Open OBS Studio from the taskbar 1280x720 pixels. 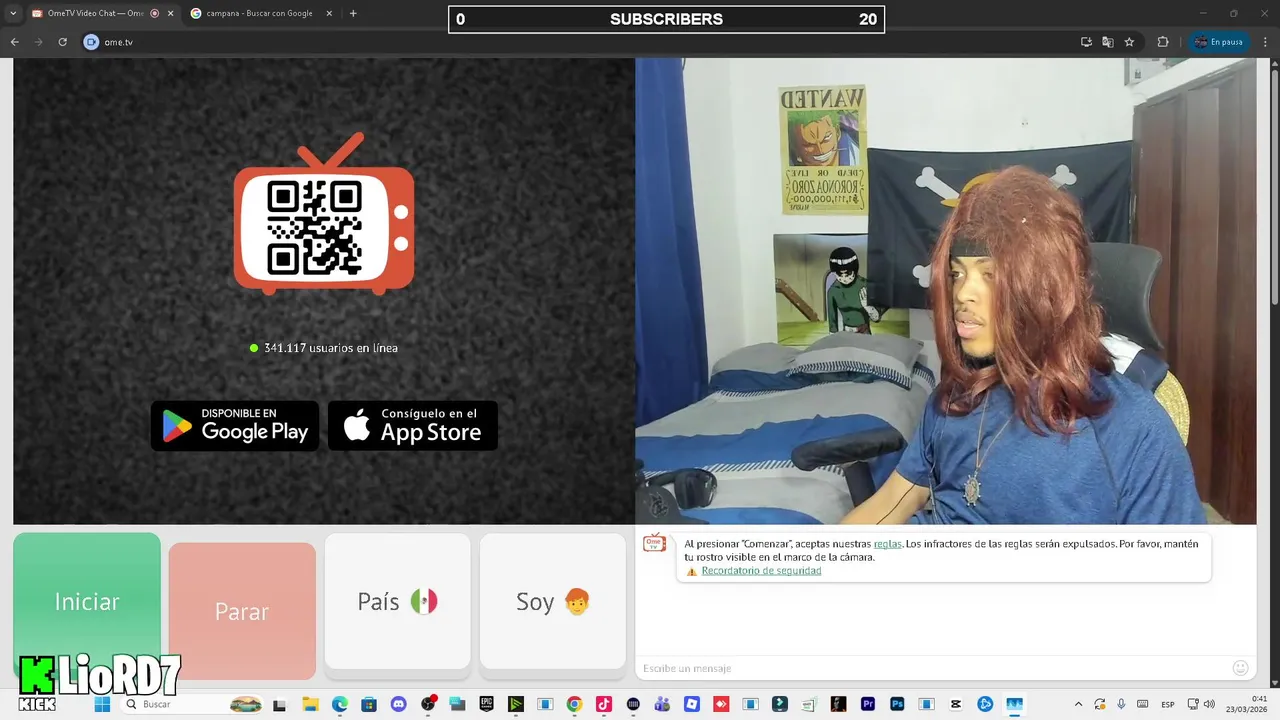coord(428,704)
